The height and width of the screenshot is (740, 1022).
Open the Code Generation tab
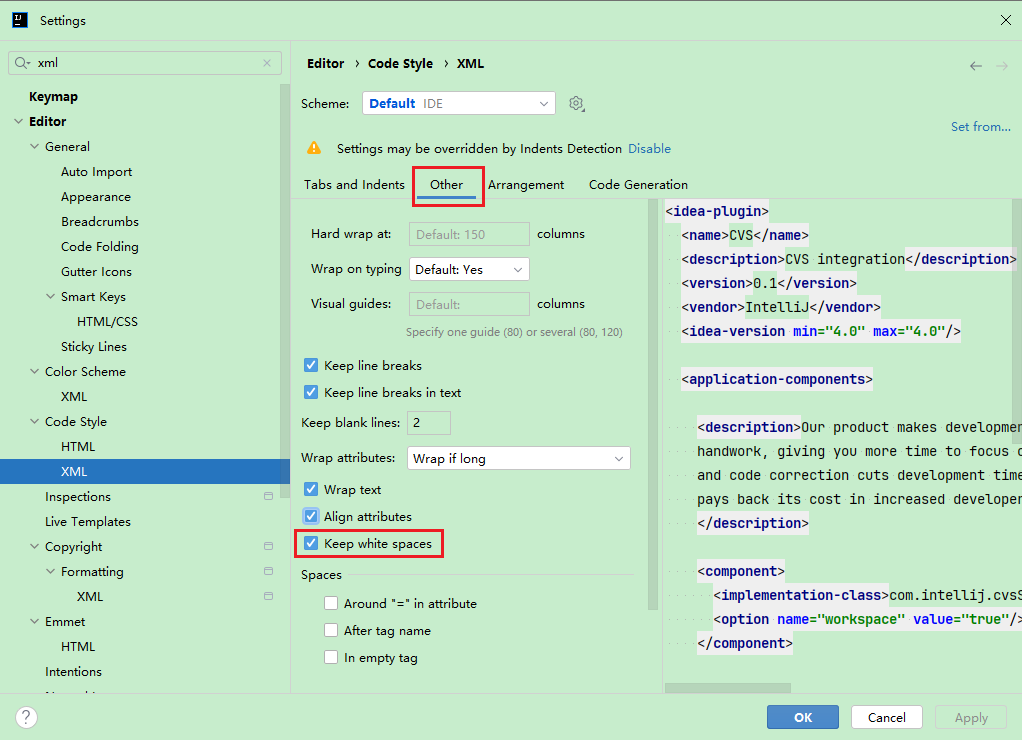[638, 185]
